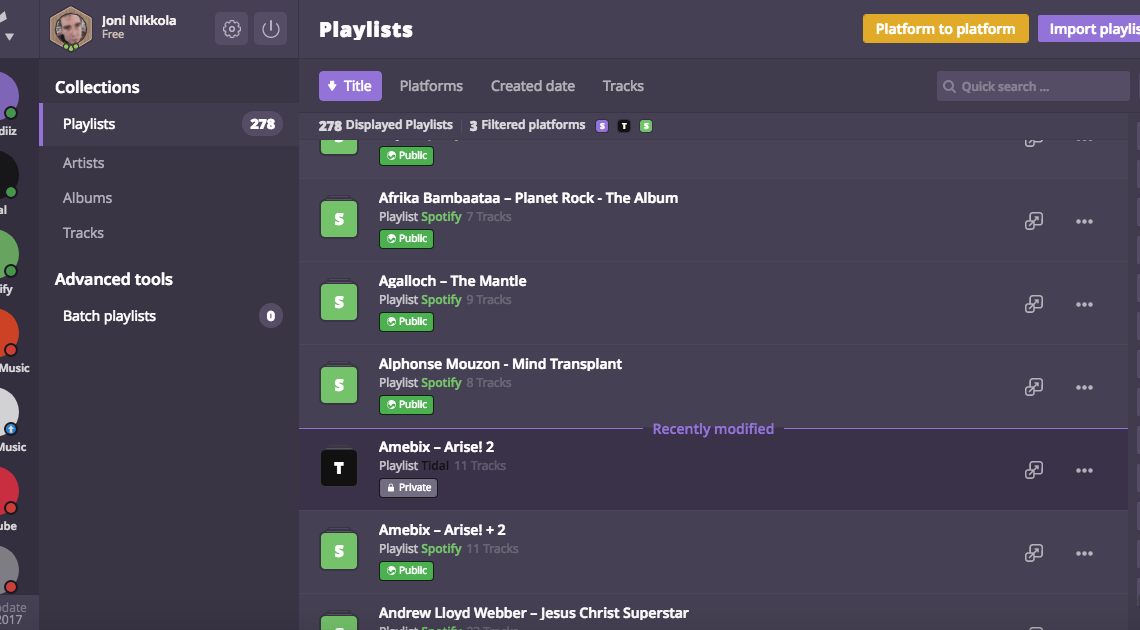
Task: Toggle Public badge on Agalloch – The Mantle
Action: [x=405, y=322]
